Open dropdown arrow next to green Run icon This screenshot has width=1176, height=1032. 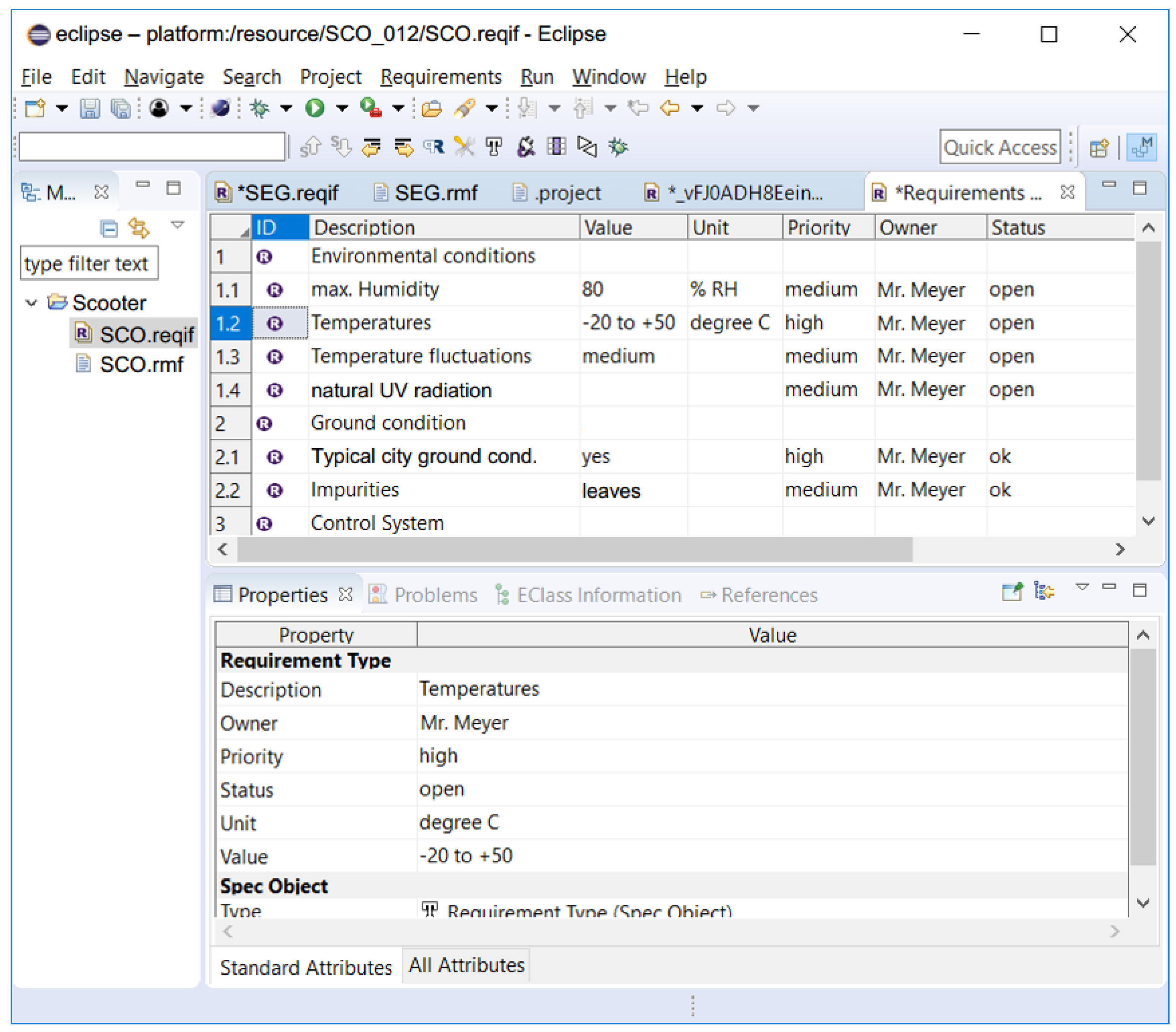pos(342,108)
